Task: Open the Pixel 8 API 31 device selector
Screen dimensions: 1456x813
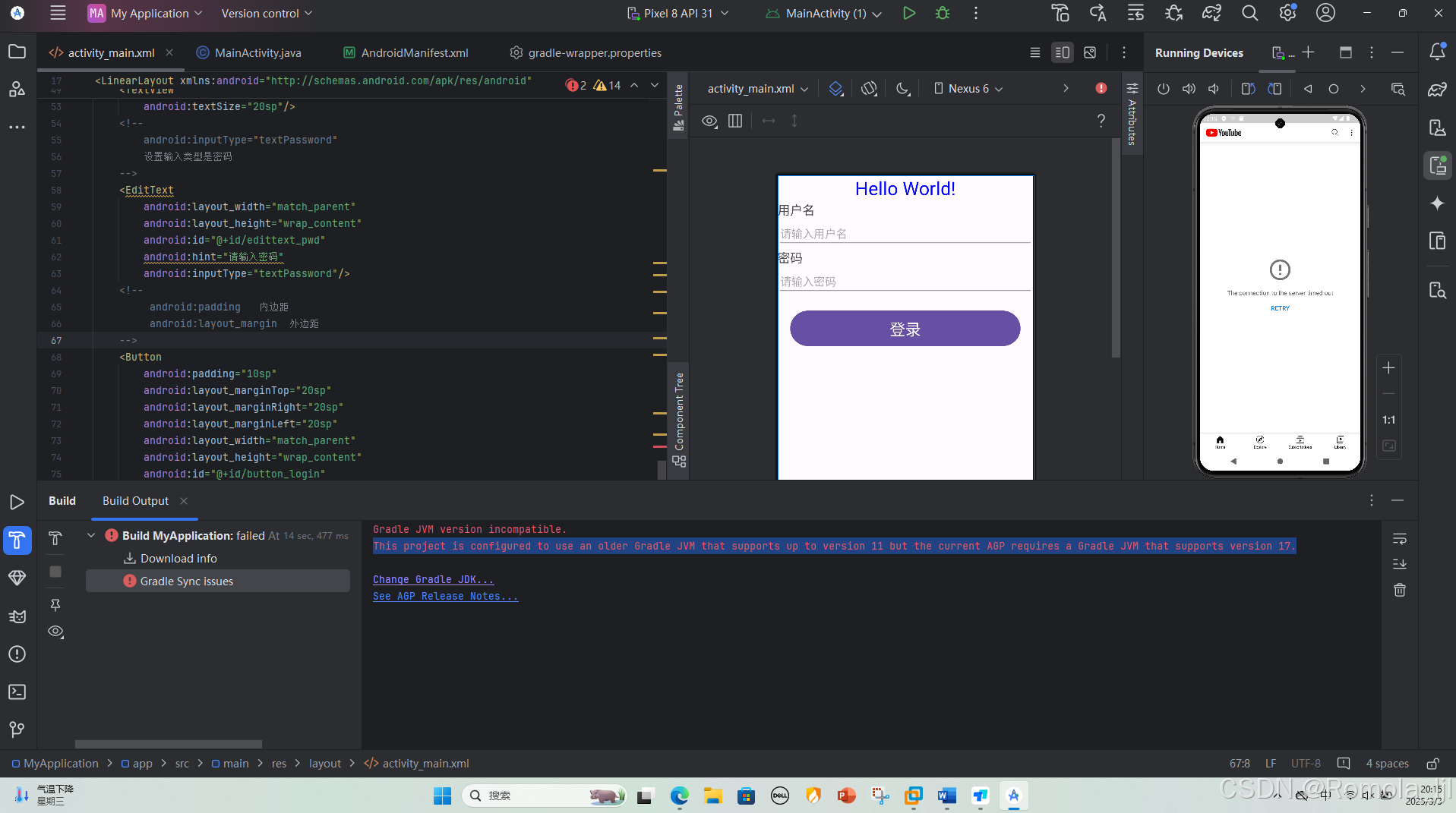Action: [x=677, y=13]
